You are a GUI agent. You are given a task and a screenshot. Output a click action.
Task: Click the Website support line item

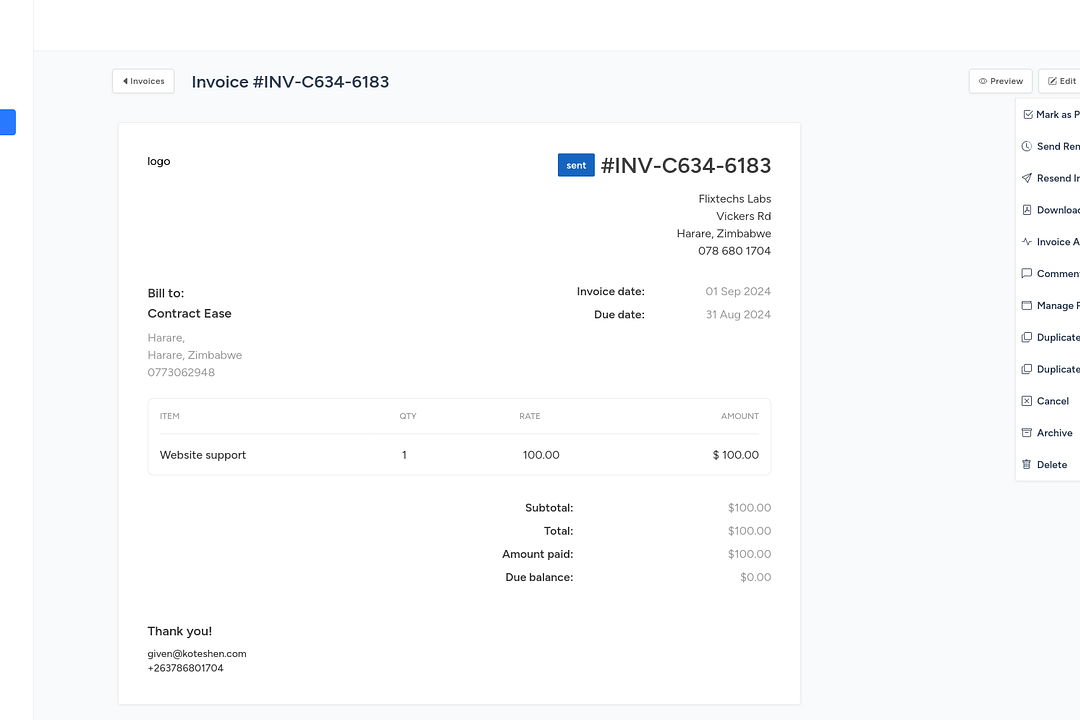pyautogui.click(x=203, y=455)
